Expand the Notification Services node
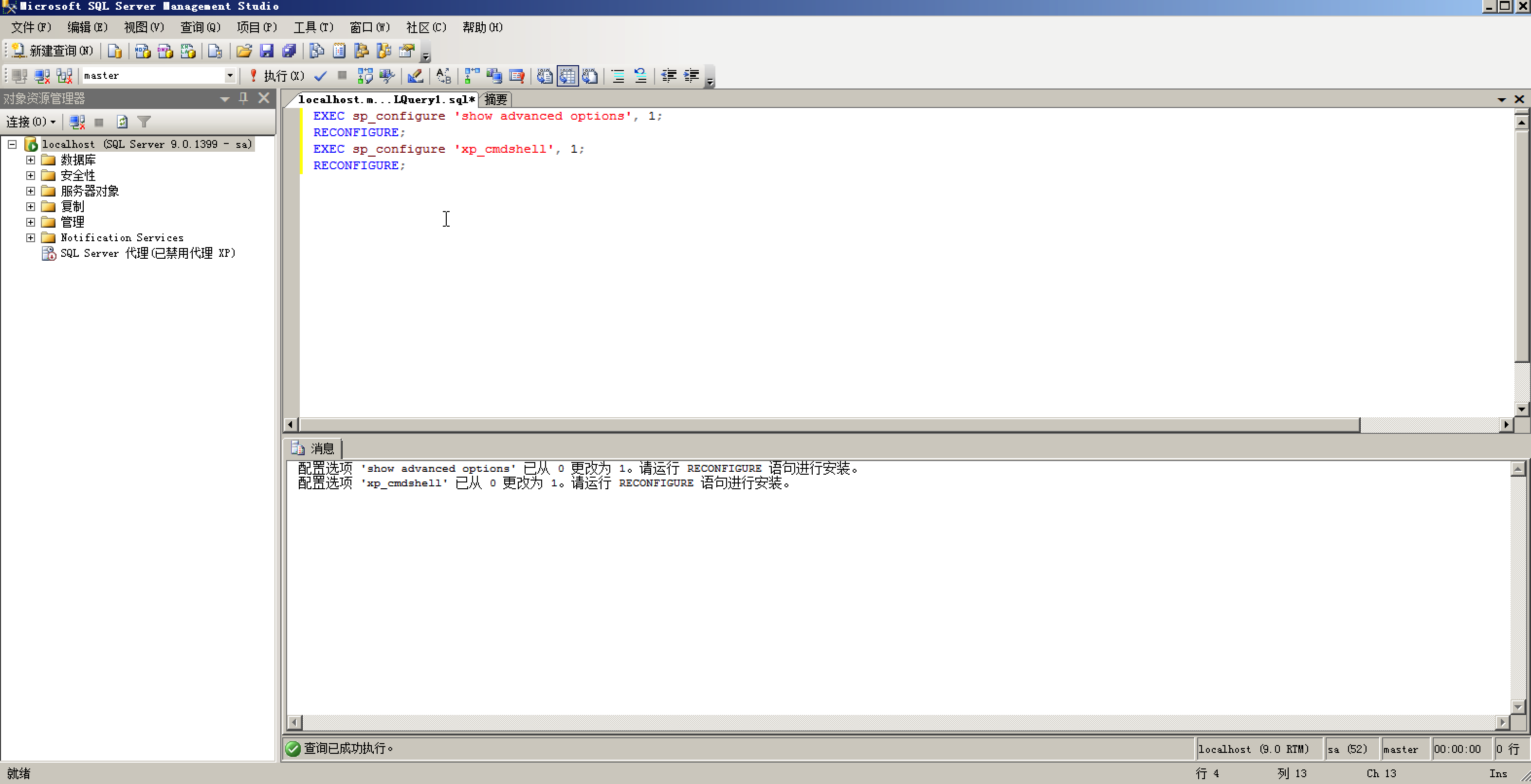Image resolution: width=1531 pixels, height=784 pixels. click(30, 237)
